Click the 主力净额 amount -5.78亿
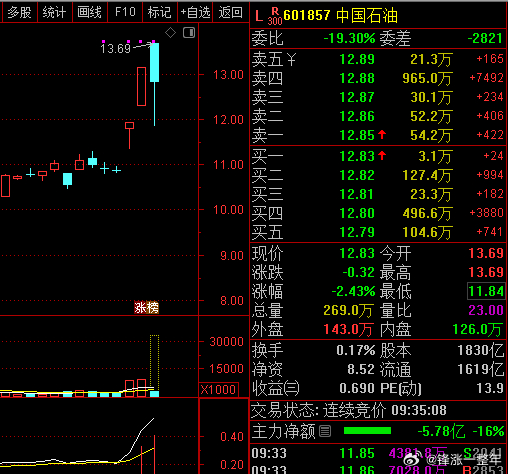This screenshot has height=474, width=508. pyautogui.click(x=441, y=431)
